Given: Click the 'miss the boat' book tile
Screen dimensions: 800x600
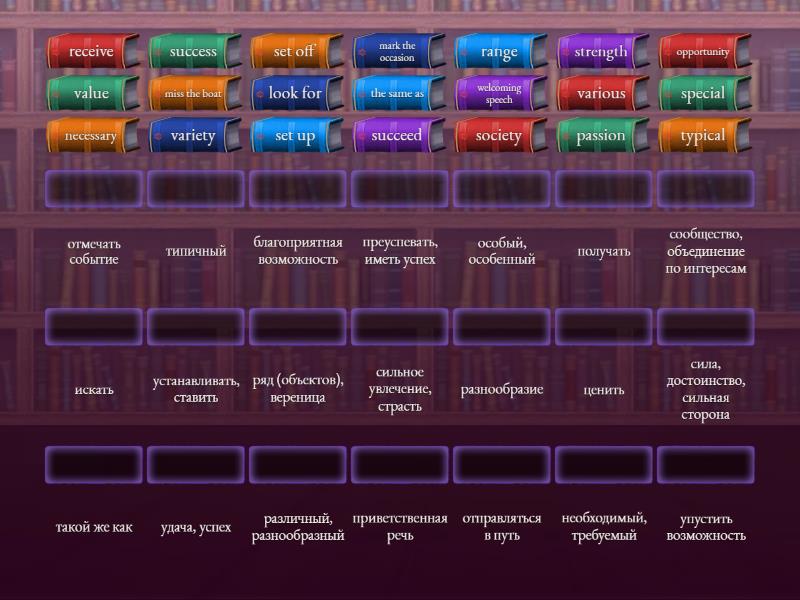Looking at the screenshot, I should coord(194,94).
